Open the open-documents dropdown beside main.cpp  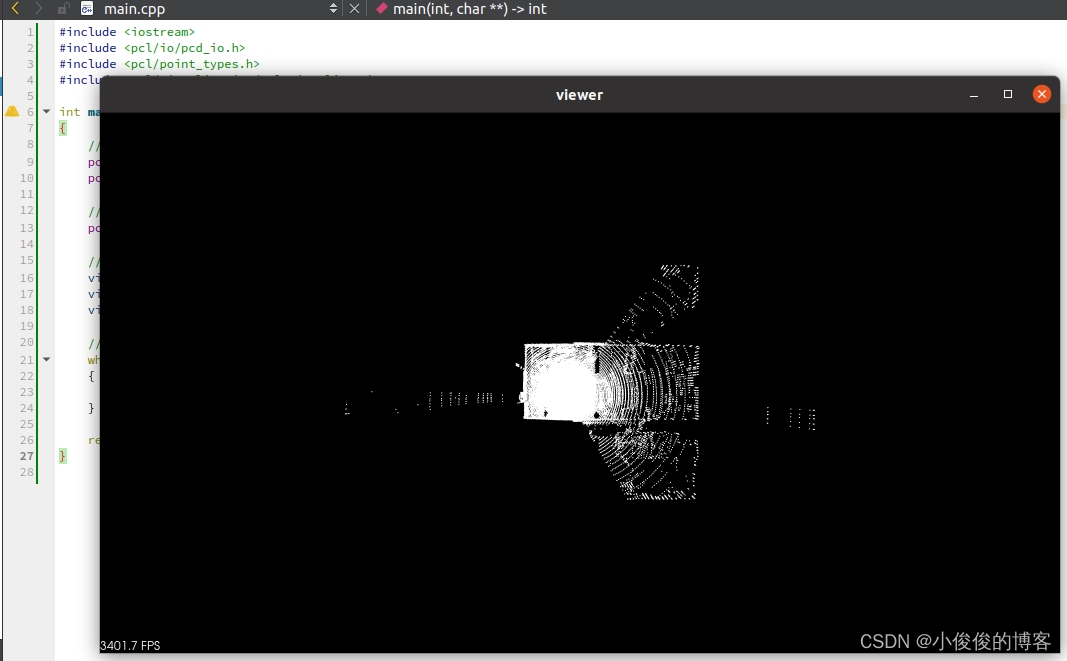coord(333,8)
